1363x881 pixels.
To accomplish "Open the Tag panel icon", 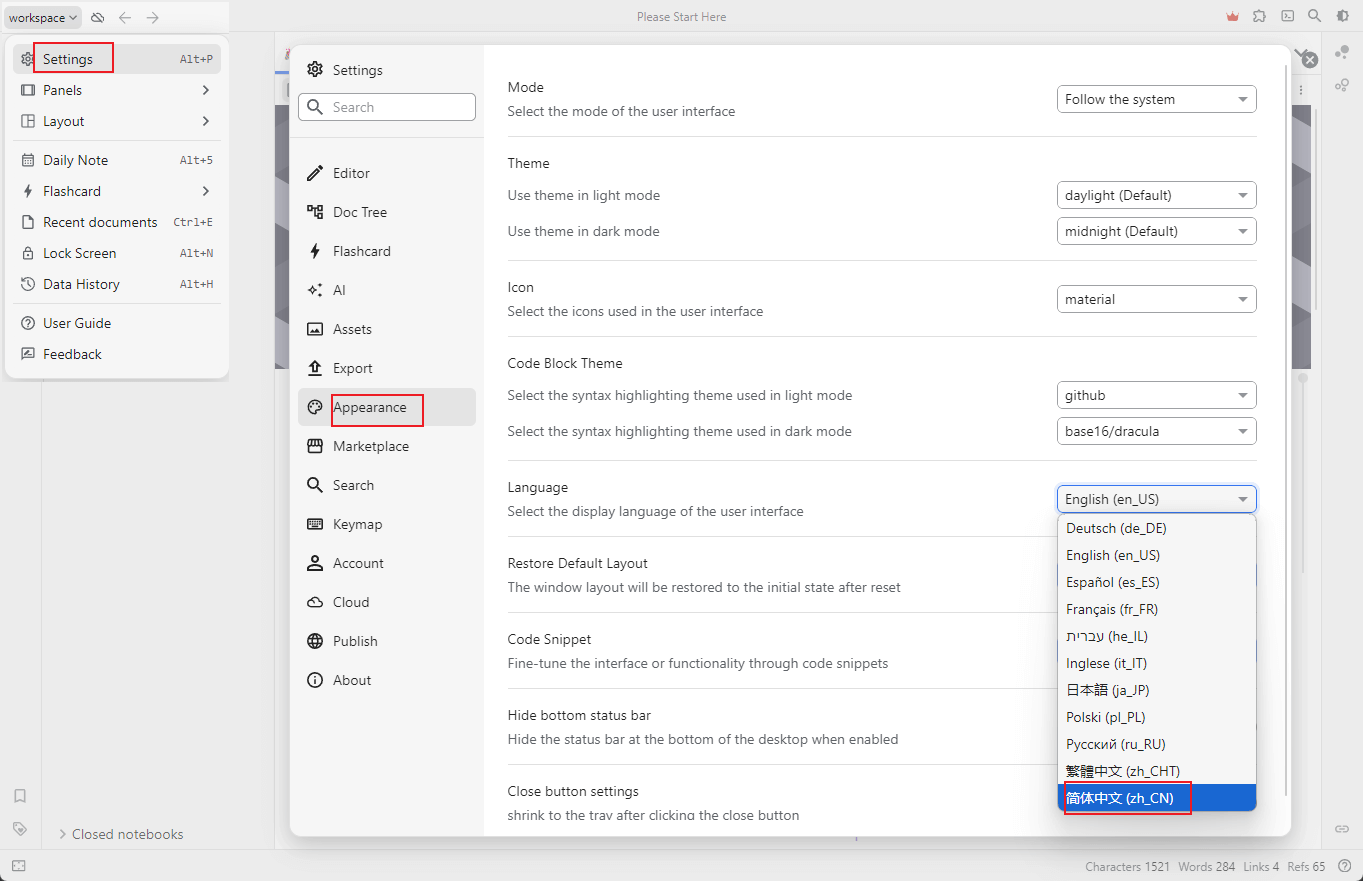I will coord(20,828).
